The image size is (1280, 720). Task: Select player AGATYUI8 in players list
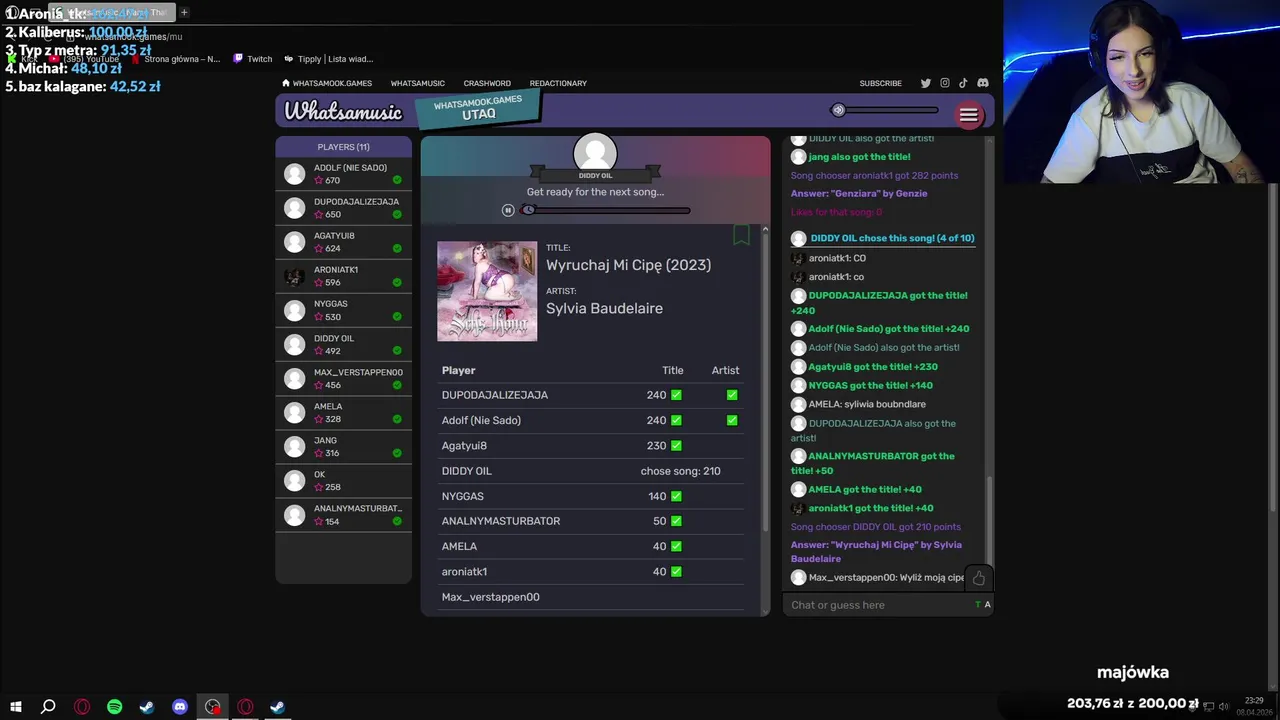(x=343, y=242)
